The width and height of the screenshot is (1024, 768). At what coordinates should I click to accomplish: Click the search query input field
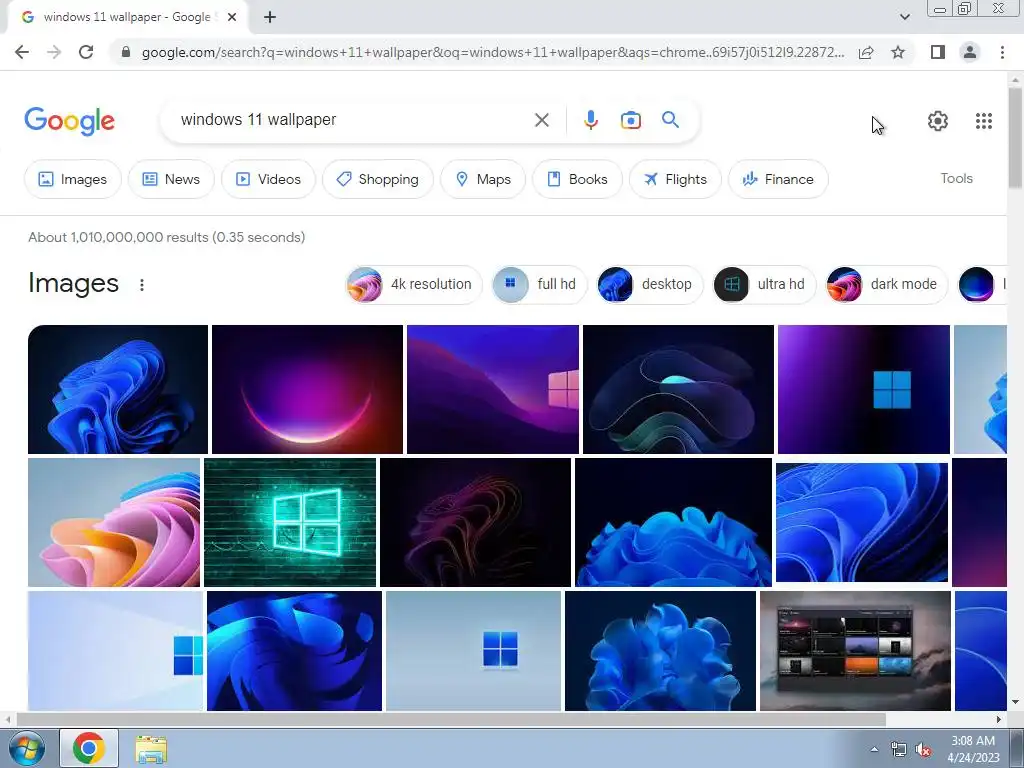(x=353, y=120)
